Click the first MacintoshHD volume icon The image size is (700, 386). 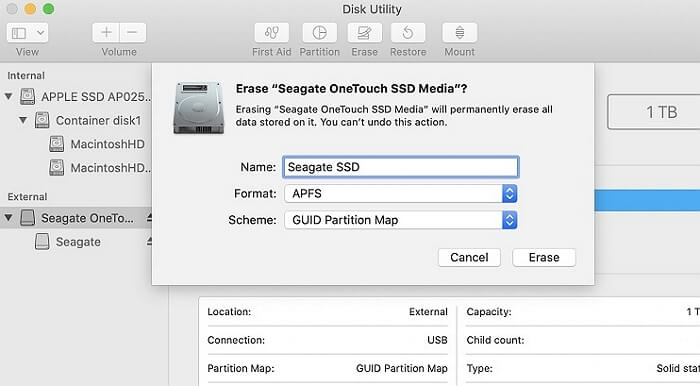(57, 144)
